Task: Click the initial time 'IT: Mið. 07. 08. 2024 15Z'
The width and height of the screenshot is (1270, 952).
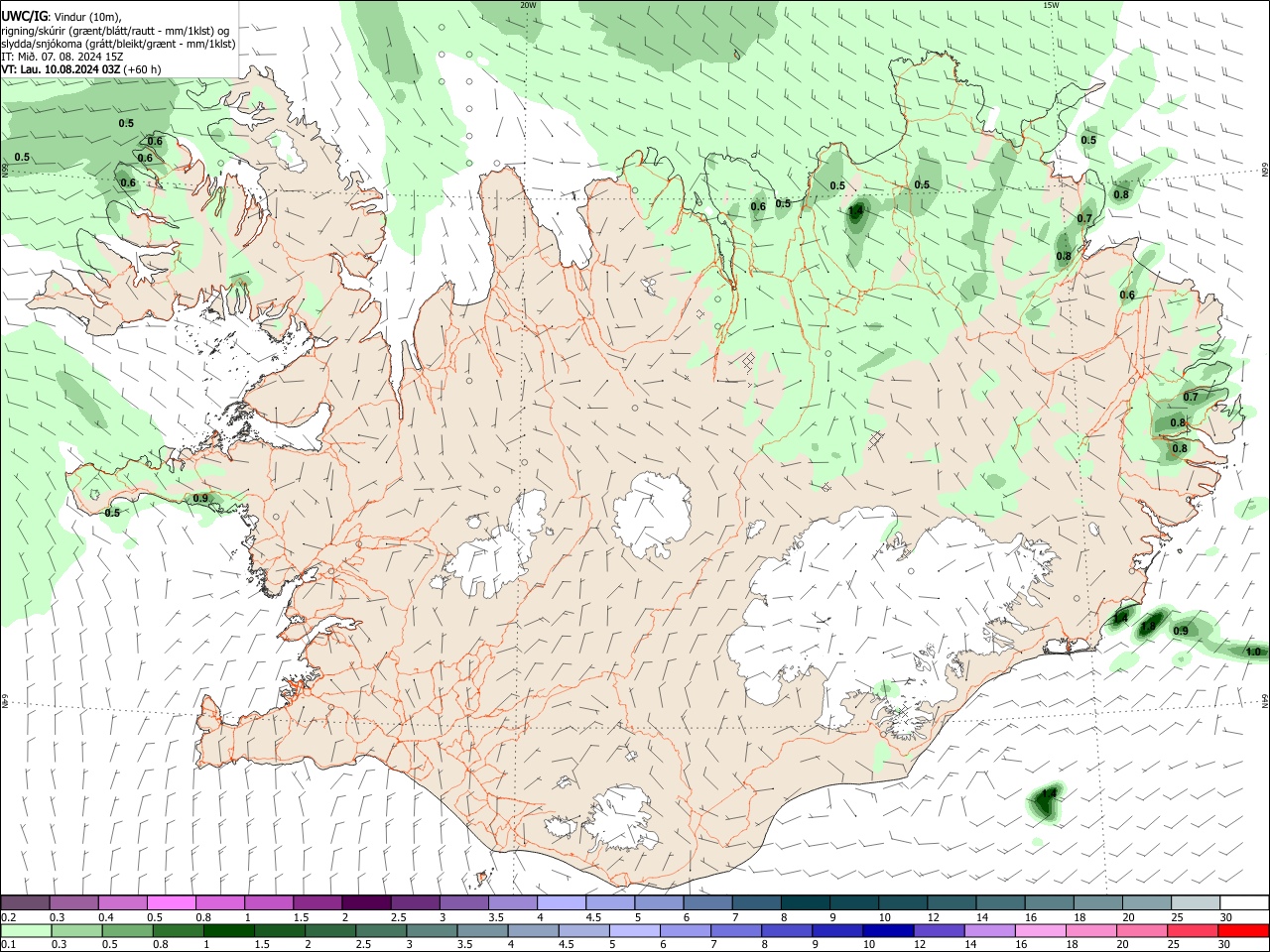Action: pos(63,57)
